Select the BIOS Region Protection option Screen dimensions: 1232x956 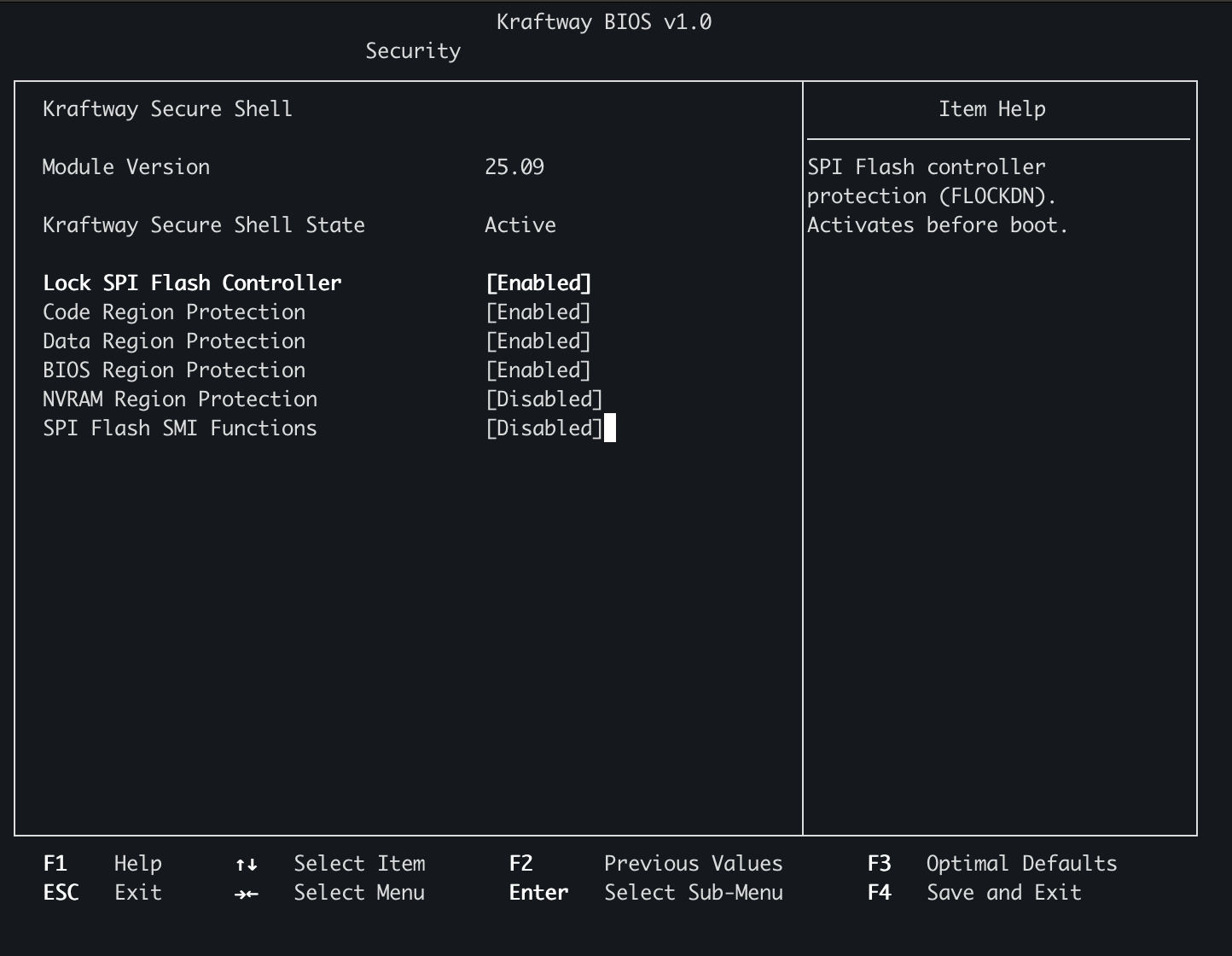(x=174, y=370)
